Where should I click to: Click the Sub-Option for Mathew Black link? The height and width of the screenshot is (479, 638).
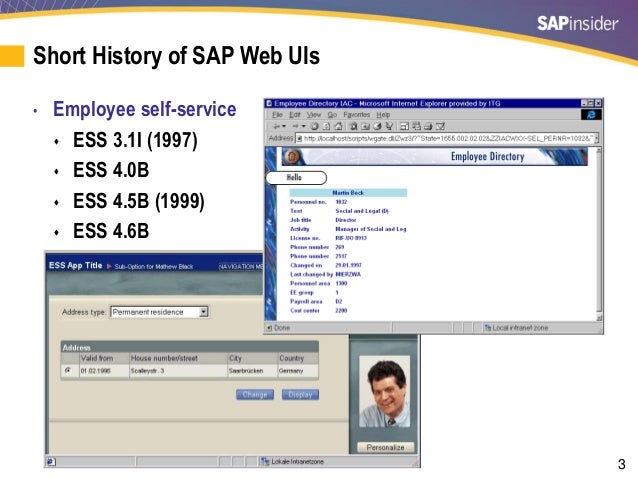coord(154,267)
